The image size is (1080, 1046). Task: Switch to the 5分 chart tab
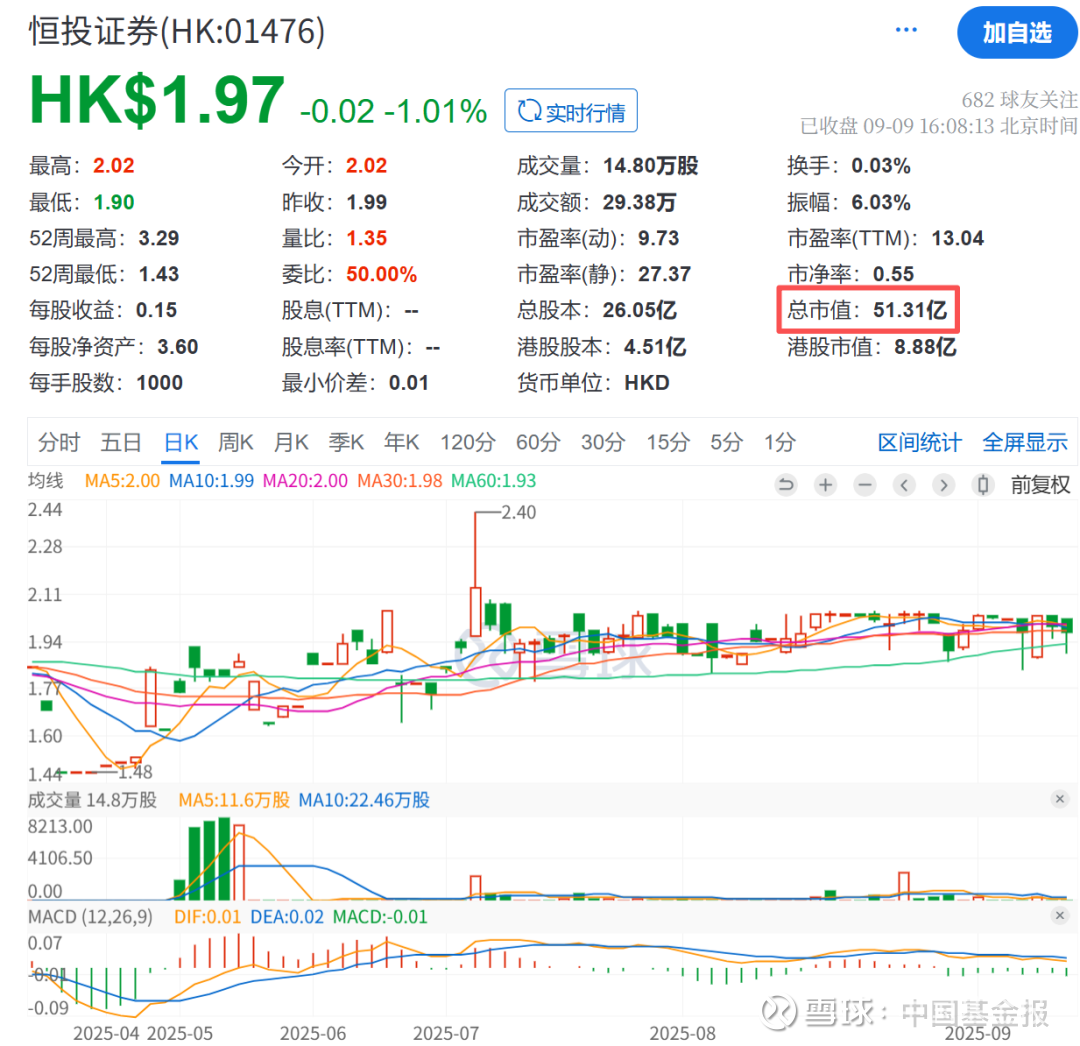pyautogui.click(x=727, y=442)
